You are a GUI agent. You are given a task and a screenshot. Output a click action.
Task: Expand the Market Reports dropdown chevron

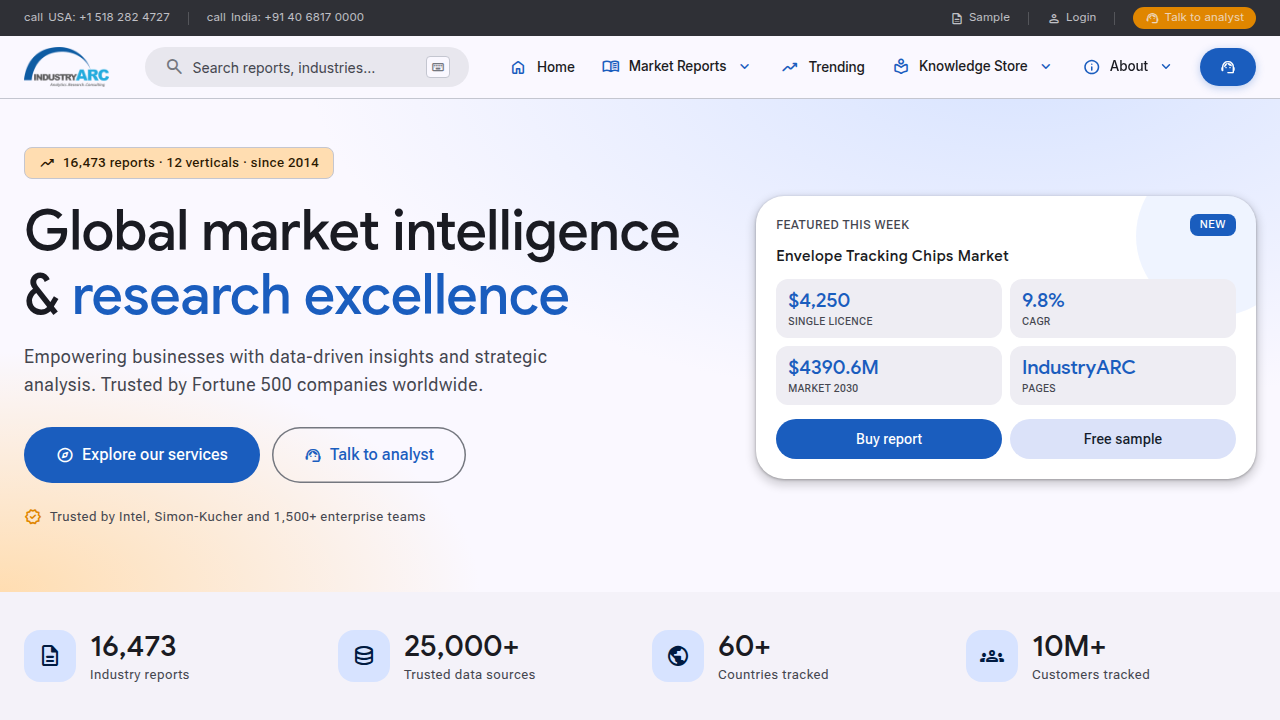coord(744,67)
